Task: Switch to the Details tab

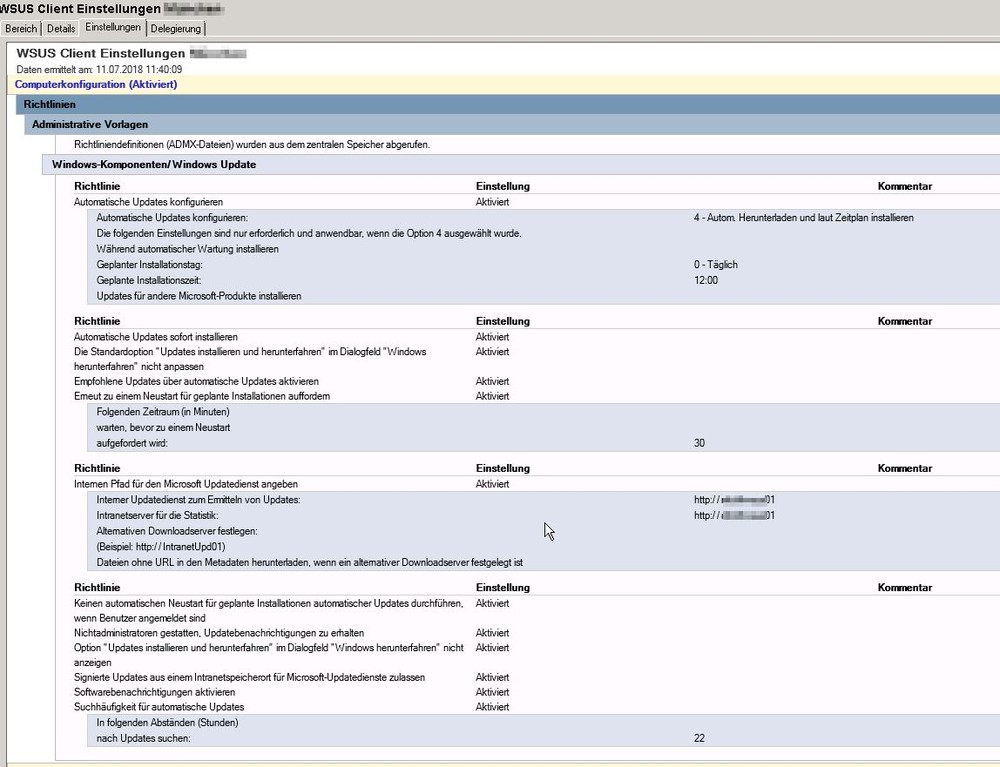Action: [60, 29]
